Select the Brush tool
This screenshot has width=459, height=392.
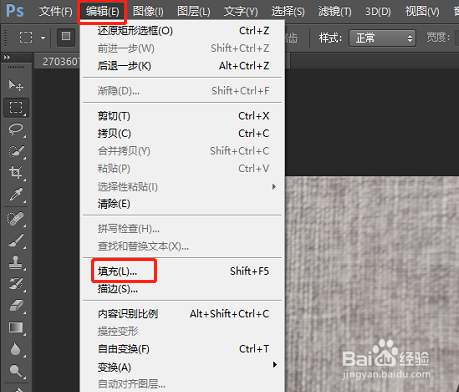point(16,241)
